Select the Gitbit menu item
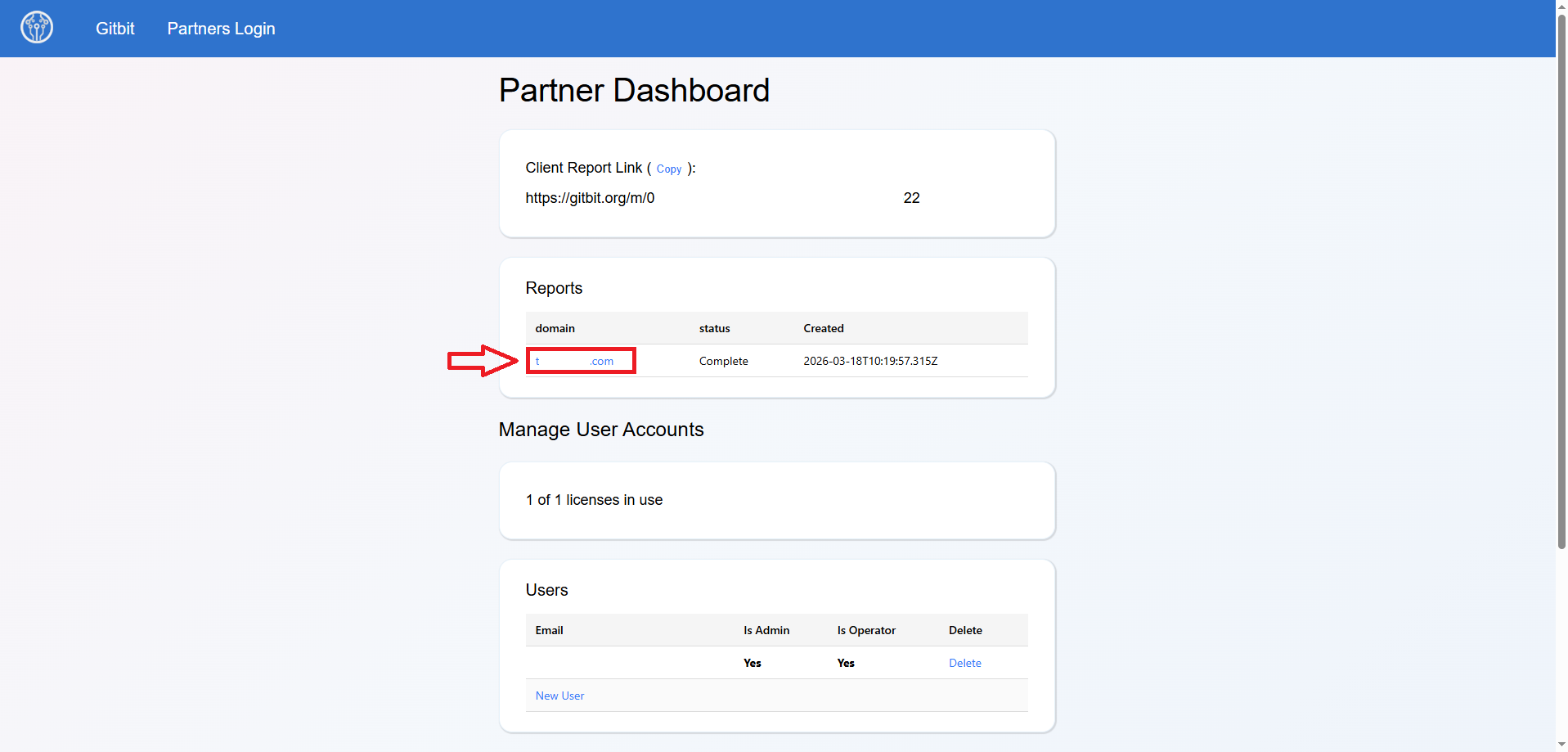1568x752 pixels. coord(114,28)
